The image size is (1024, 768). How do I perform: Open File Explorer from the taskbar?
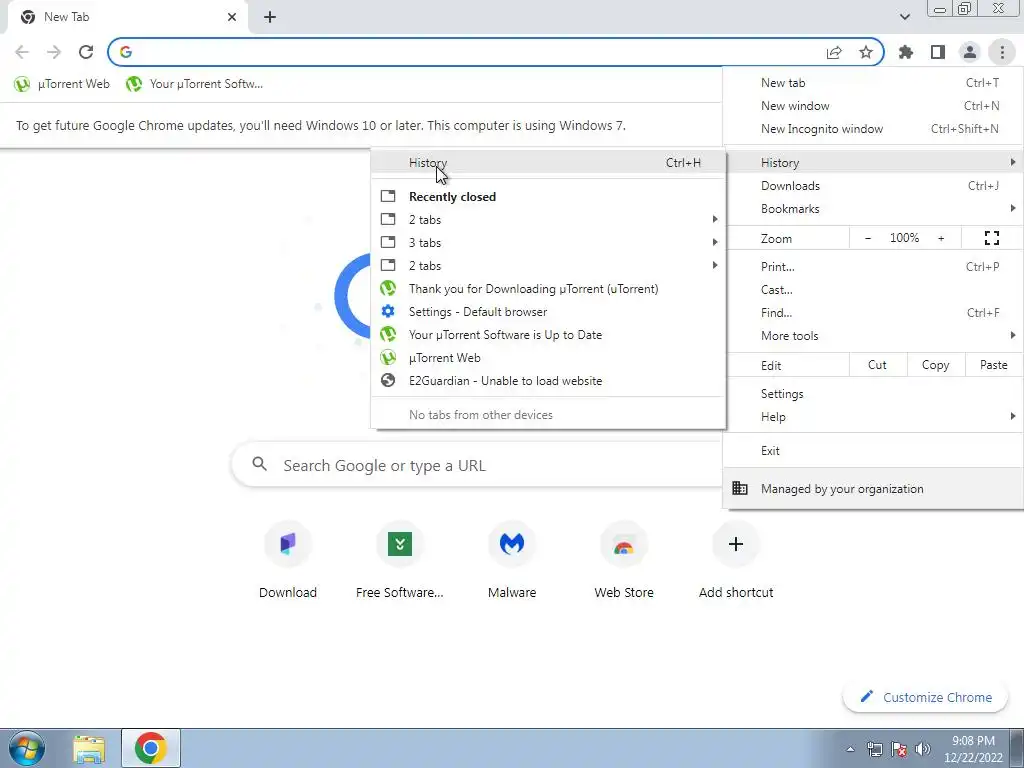pyautogui.click(x=89, y=748)
